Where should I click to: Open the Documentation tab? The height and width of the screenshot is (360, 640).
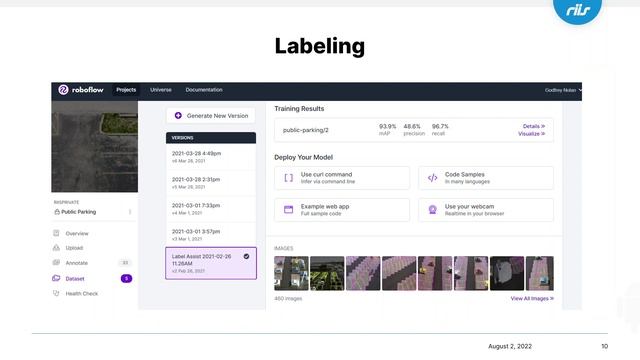[204, 90]
